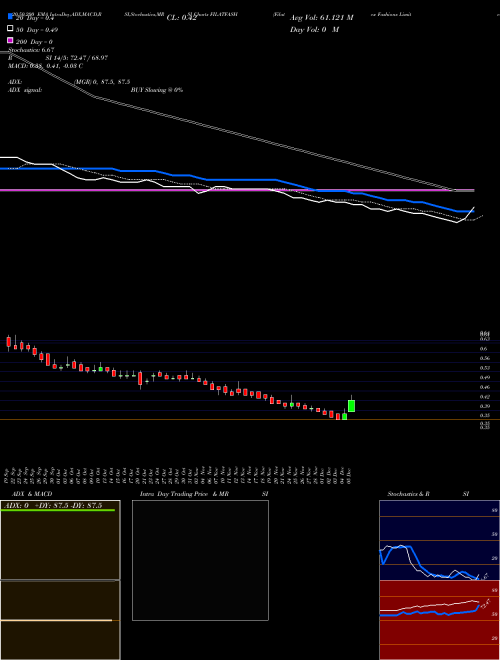Click the empty Intra Day Trading Price chart box
The image size is (500, 660).
200,560
